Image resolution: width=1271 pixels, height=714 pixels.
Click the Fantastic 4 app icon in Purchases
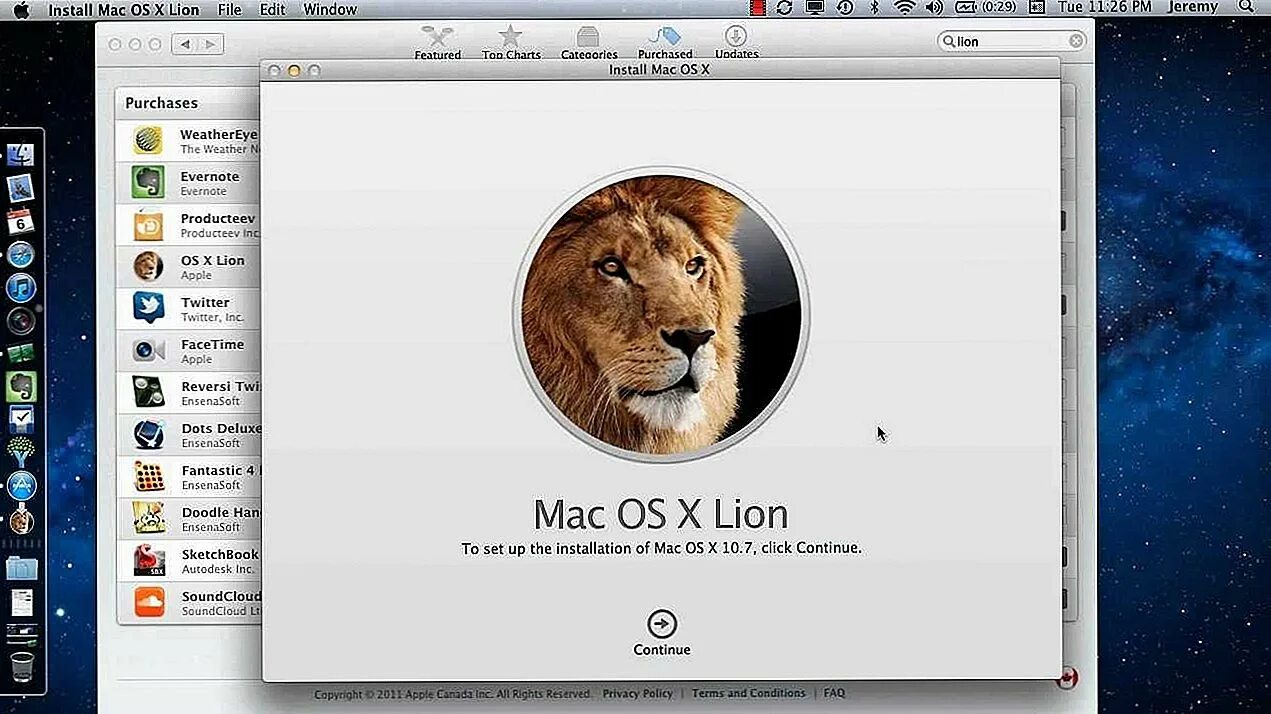pyautogui.click(x=148, y=476)
